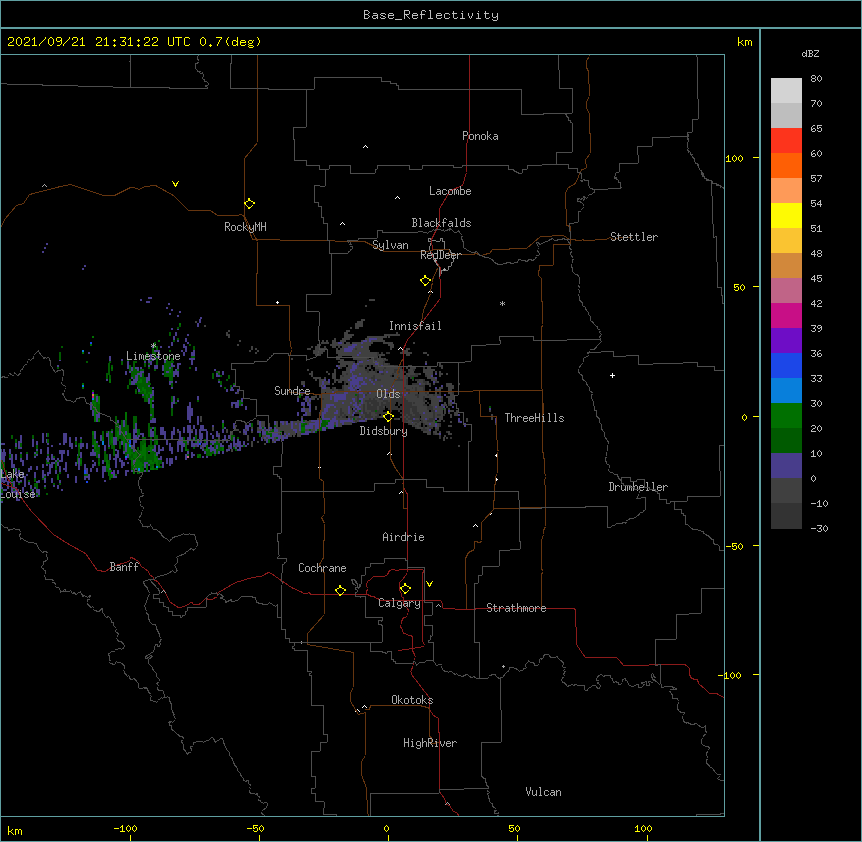Click the yellow diamond marker above Calgary label
The height and width of the screenshot is (842, 862).
(x=406, y=589)
